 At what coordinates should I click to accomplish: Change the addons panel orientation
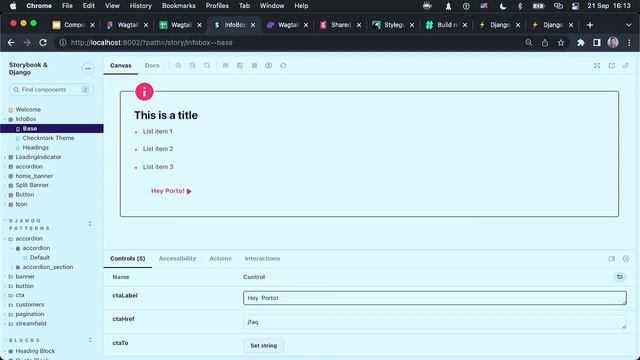pos(611,259)
